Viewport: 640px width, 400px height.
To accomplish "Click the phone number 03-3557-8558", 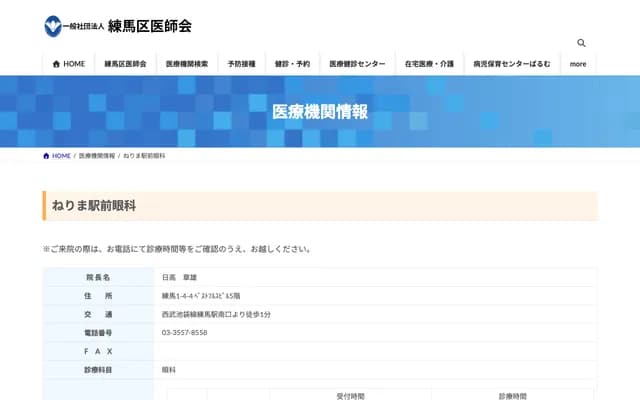I will click(x=184, y=332).
